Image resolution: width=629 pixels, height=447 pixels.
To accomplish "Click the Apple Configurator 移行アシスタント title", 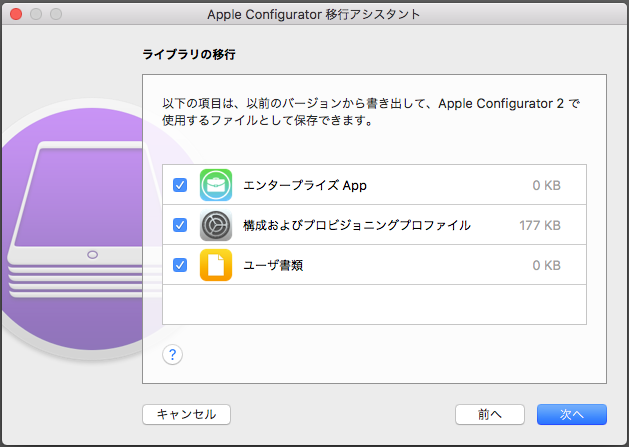I will click(314, 14).
